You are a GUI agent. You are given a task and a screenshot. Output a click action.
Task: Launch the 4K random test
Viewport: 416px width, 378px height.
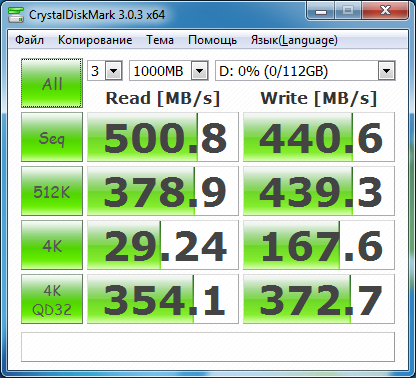[x=52, y=245]
